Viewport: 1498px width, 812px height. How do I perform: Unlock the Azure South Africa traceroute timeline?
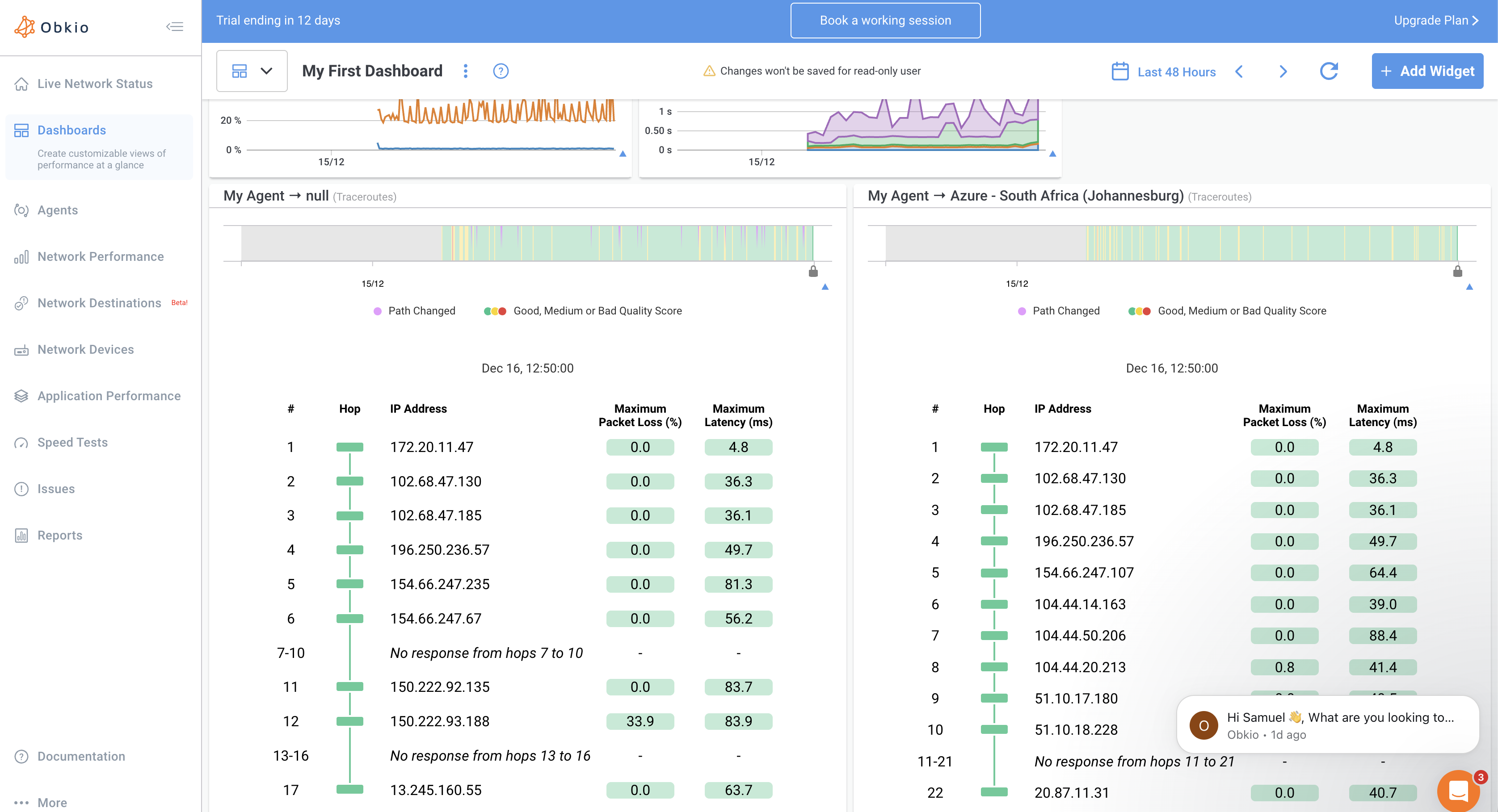1457,271
